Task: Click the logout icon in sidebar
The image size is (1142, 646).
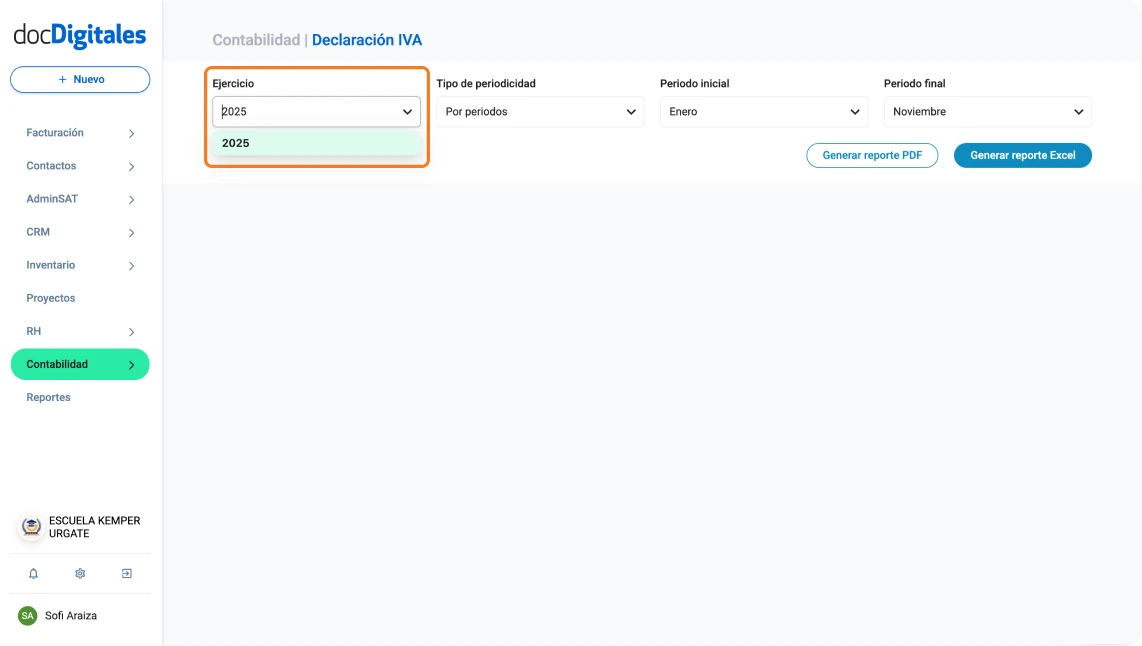Action: 127,574
